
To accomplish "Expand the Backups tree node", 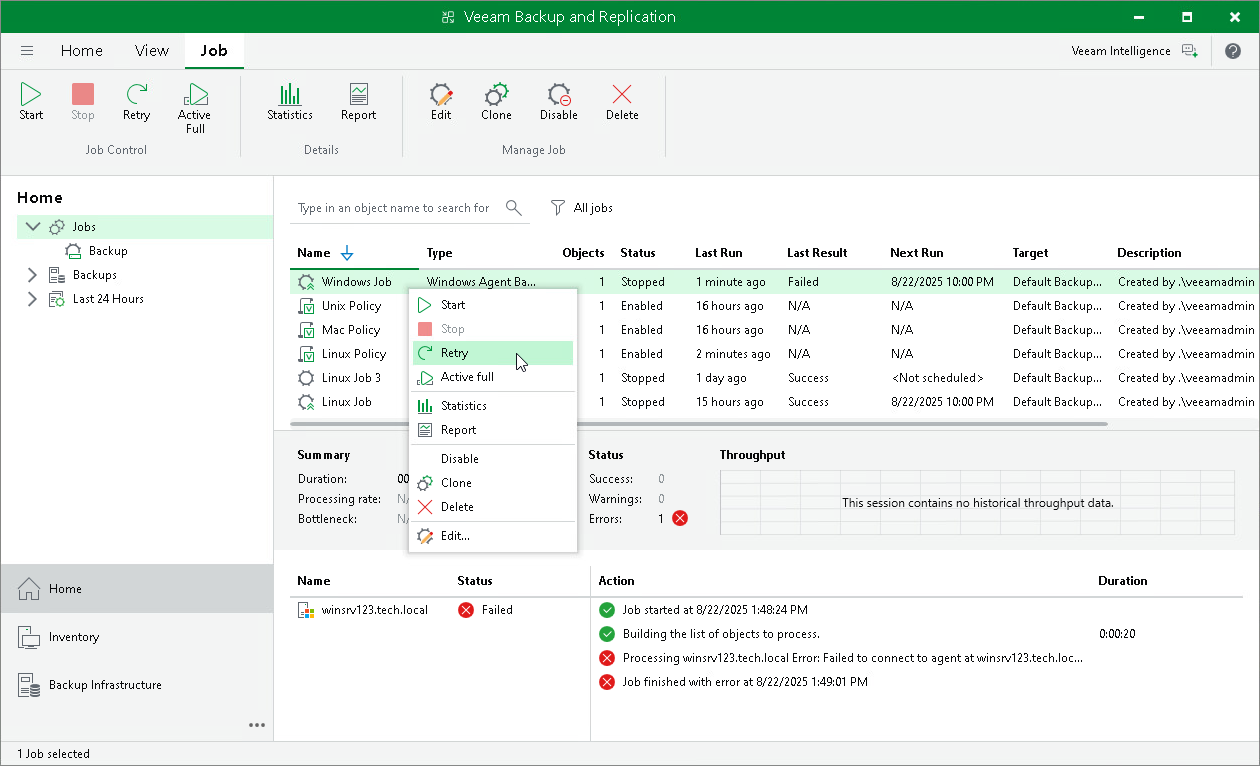I will [x=32, y=275].
